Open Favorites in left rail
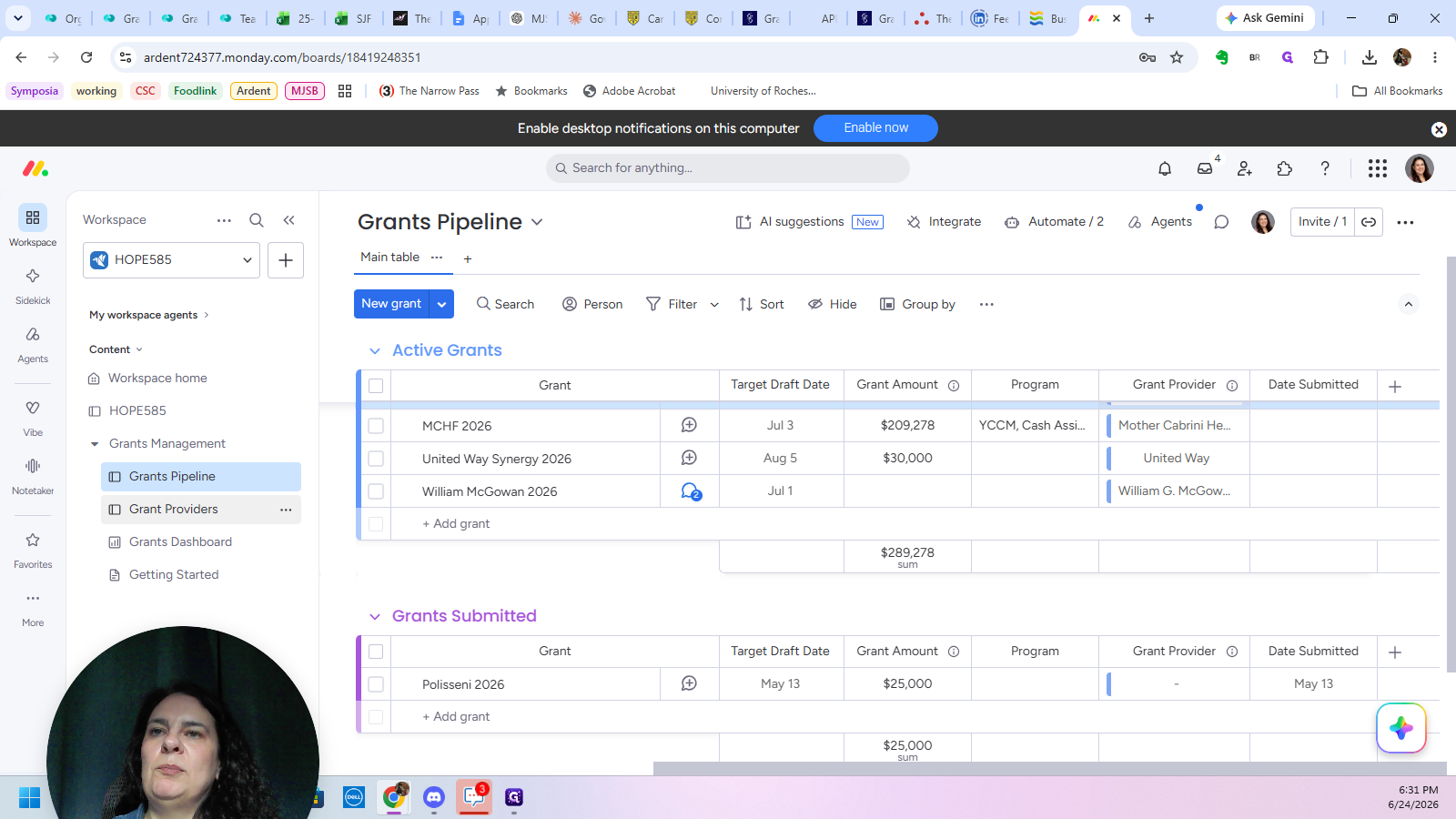Image resolution: width=1456 pixels, height=819 pixels. (x=33, y=550)
